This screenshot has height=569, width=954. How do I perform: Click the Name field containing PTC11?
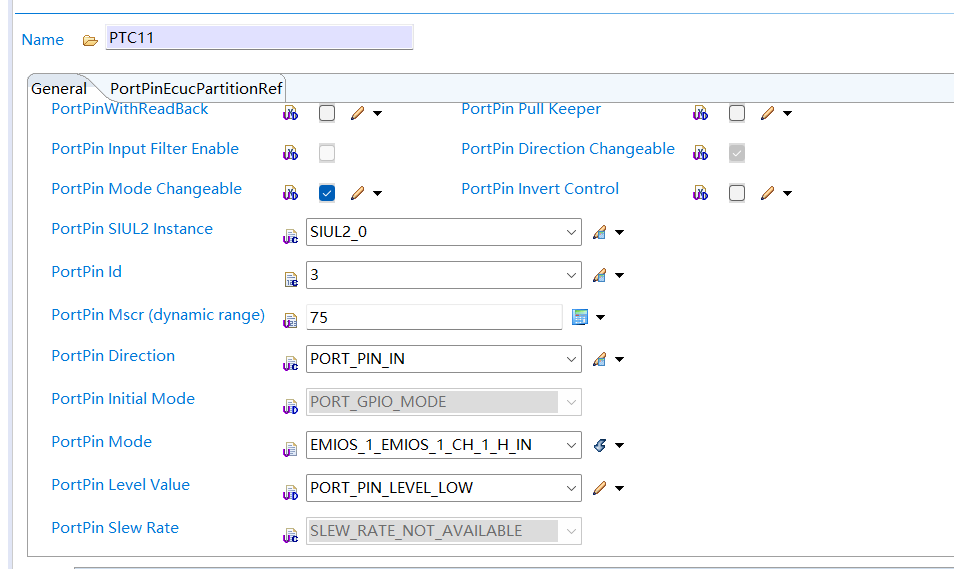click(258, 38)
